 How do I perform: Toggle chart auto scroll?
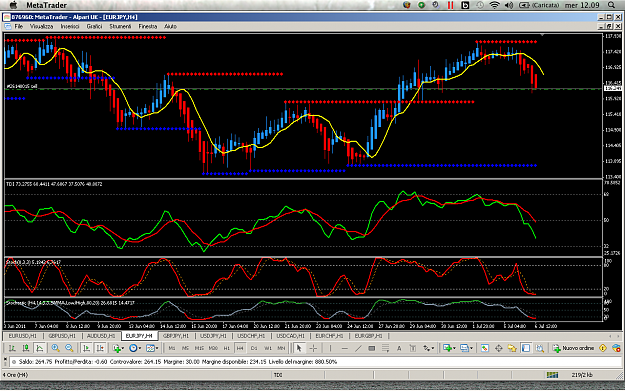(86, 348)
